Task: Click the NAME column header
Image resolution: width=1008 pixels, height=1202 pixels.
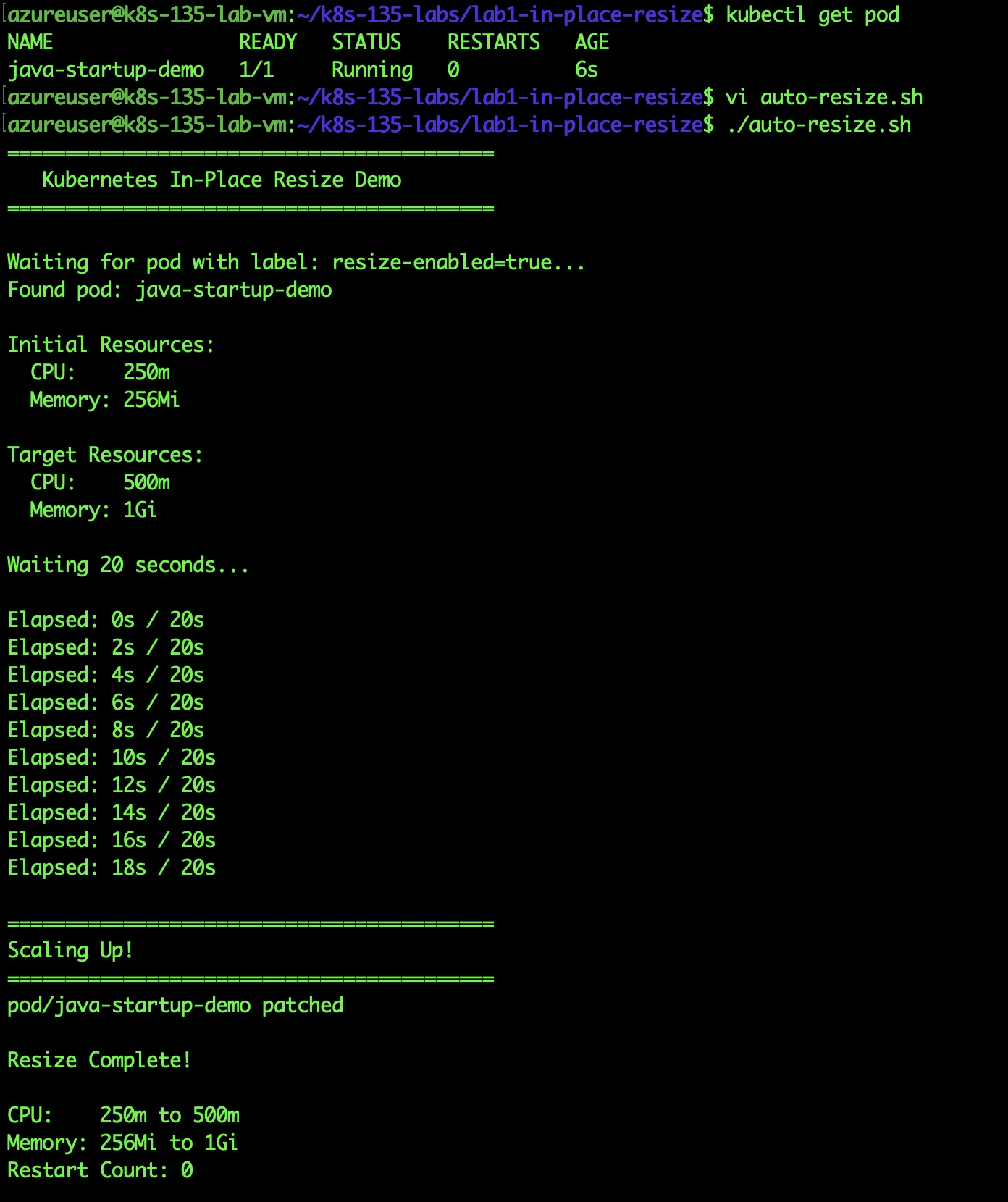Action: click(x=30, y=42)
